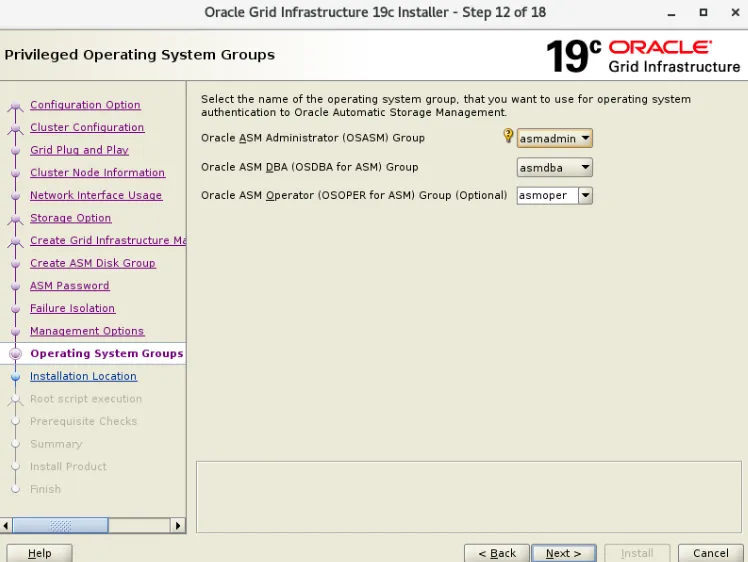This screenshot has height=562, width=748.
Task: Go to Create ASM Disk Group step
Action: pos(93,263)
